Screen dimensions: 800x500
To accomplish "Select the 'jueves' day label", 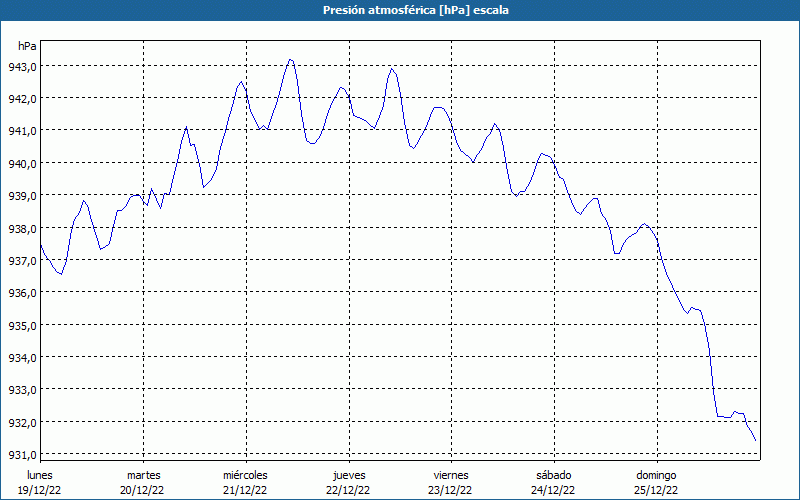I will [x=349, y=476].
